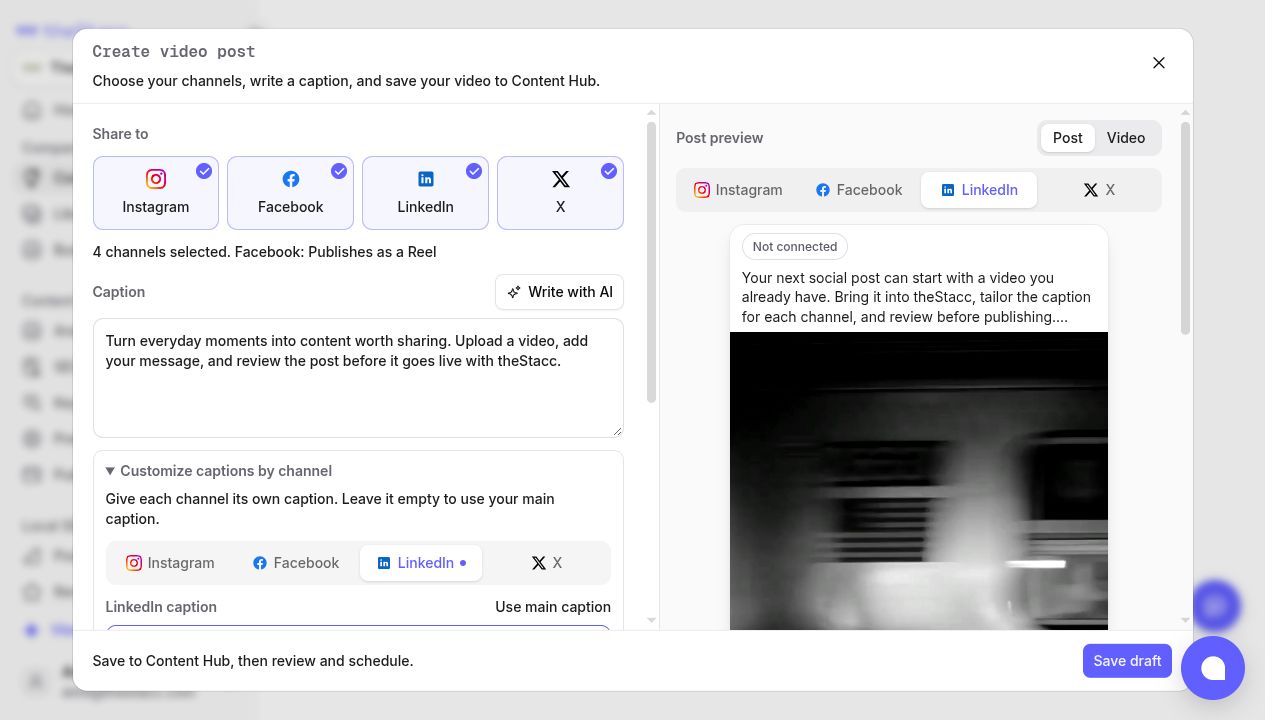
Task: Click the "4 channels selected" status text
Action: 265,252
